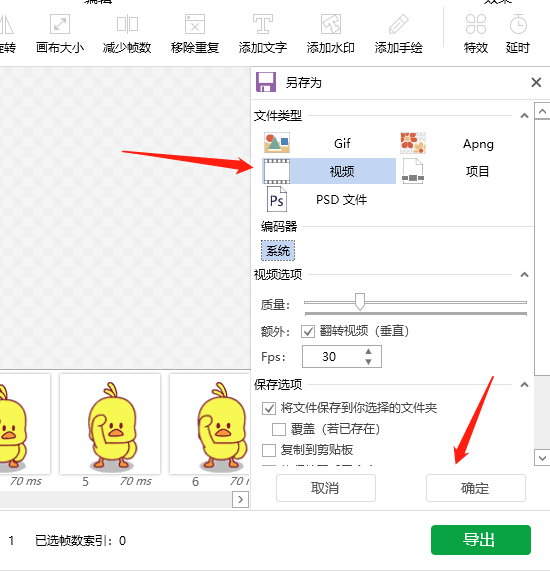The width and height of the screenshot is (550, 571).
Task: Toggle 将文件保存到你选择的文件夹 checkbox
Action: [269, 408]
